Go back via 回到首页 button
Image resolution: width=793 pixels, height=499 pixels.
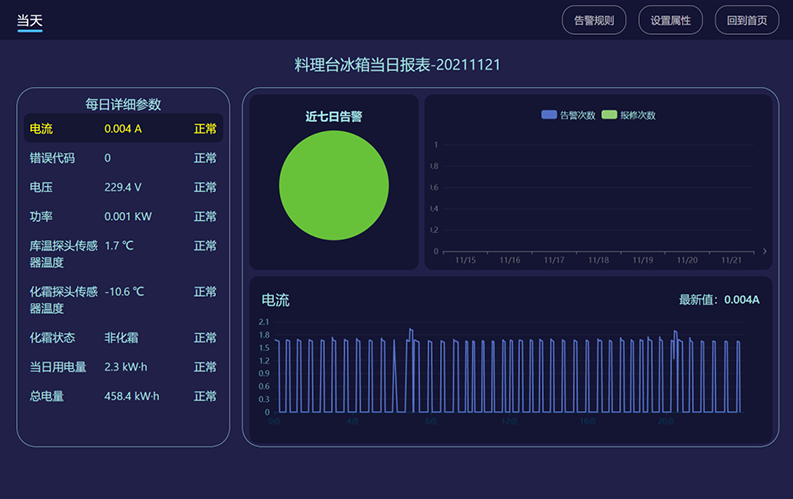[747, 20]
